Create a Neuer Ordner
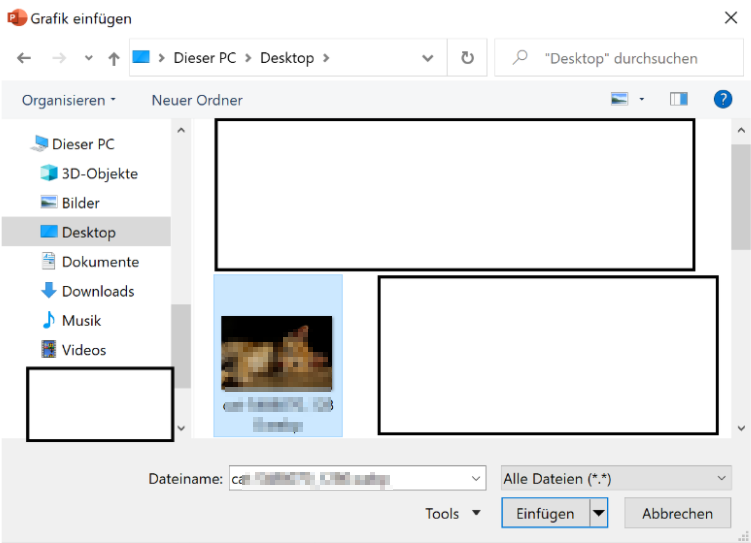 coord(197,100)
